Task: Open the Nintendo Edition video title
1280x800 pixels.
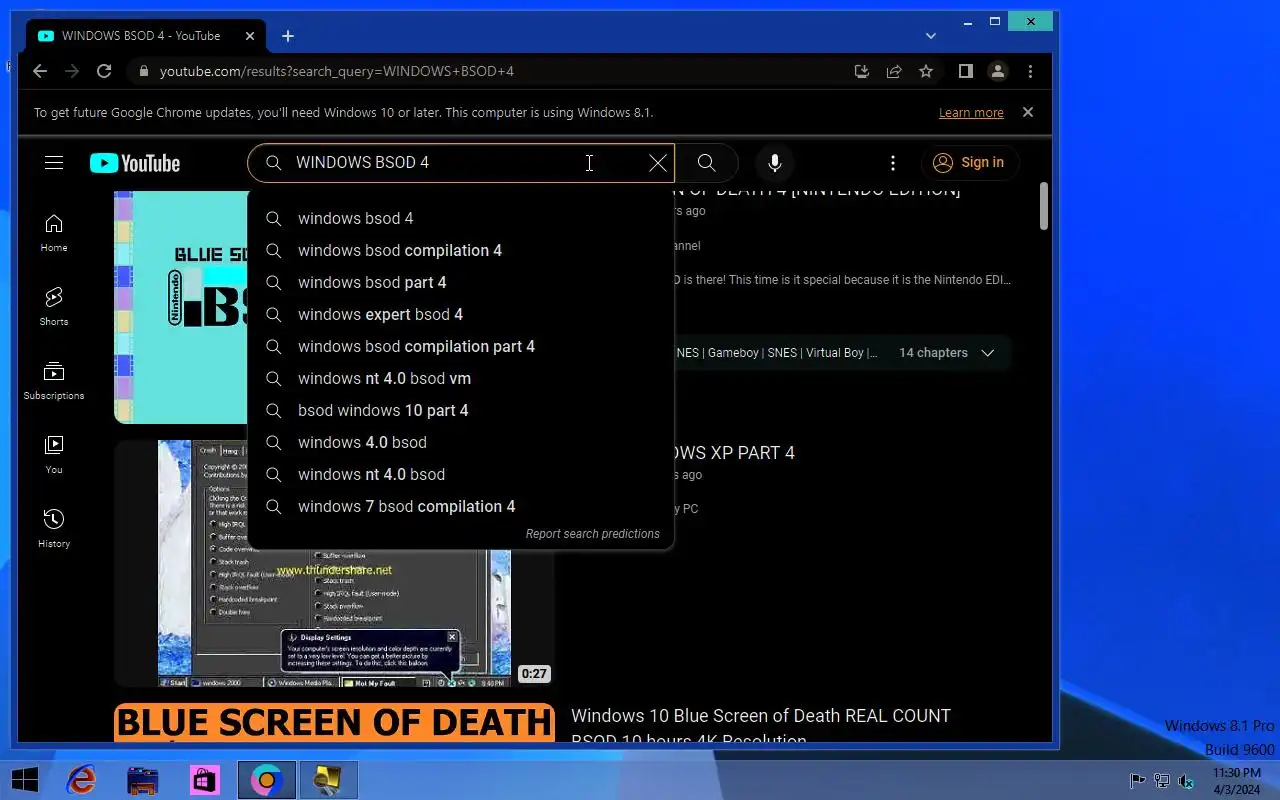Action: (818, 192)
